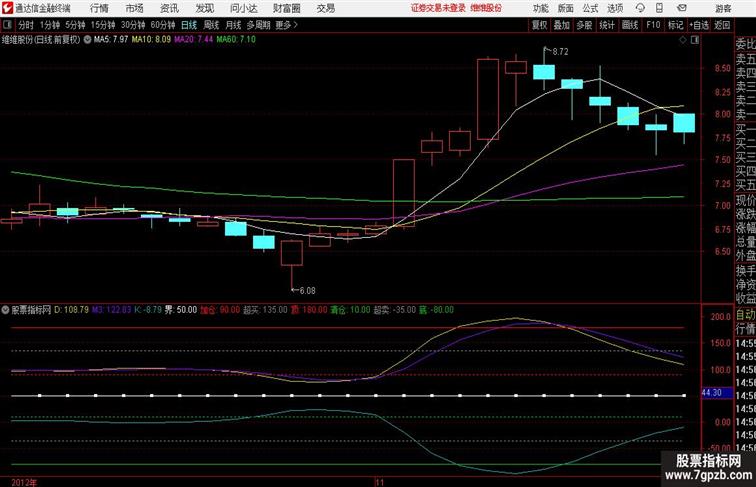Image resolution: width=756 pixels, height=487 pixels.
Task: Click the 界: 50.00 indicator value
Action: 181,310
